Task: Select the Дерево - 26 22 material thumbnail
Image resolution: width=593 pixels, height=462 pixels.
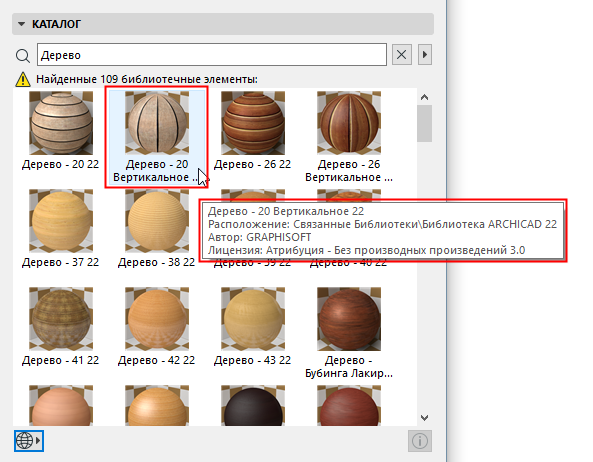Action: (x=253, y=122)
